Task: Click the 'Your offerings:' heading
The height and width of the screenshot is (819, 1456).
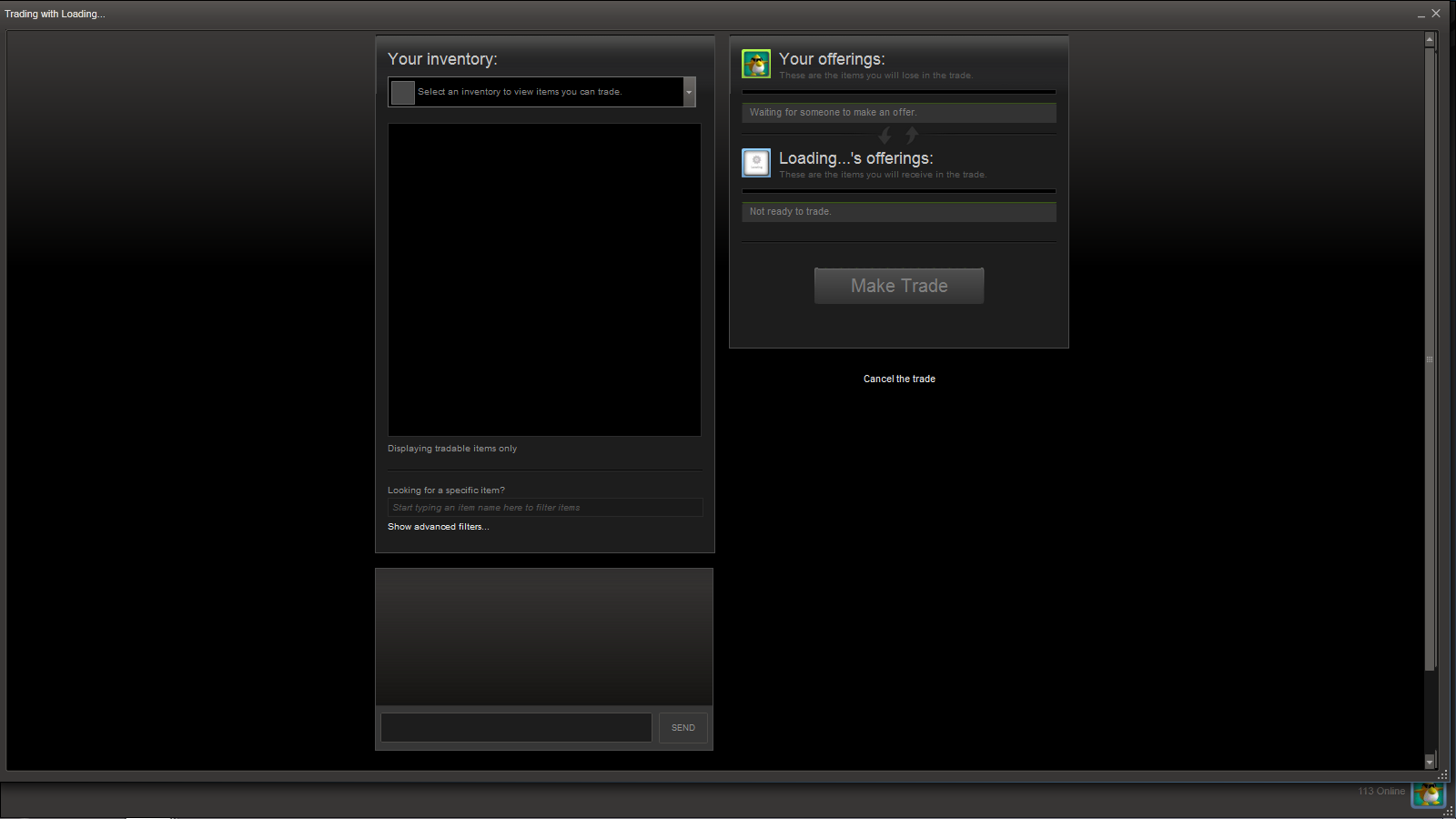Action: [x=832, y=59]
